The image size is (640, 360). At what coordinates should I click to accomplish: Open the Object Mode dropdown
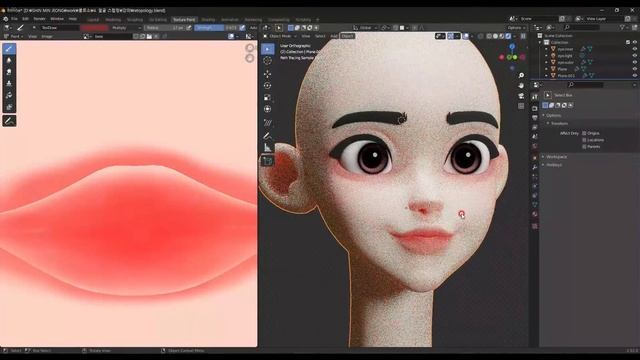[x=280, y=36]
